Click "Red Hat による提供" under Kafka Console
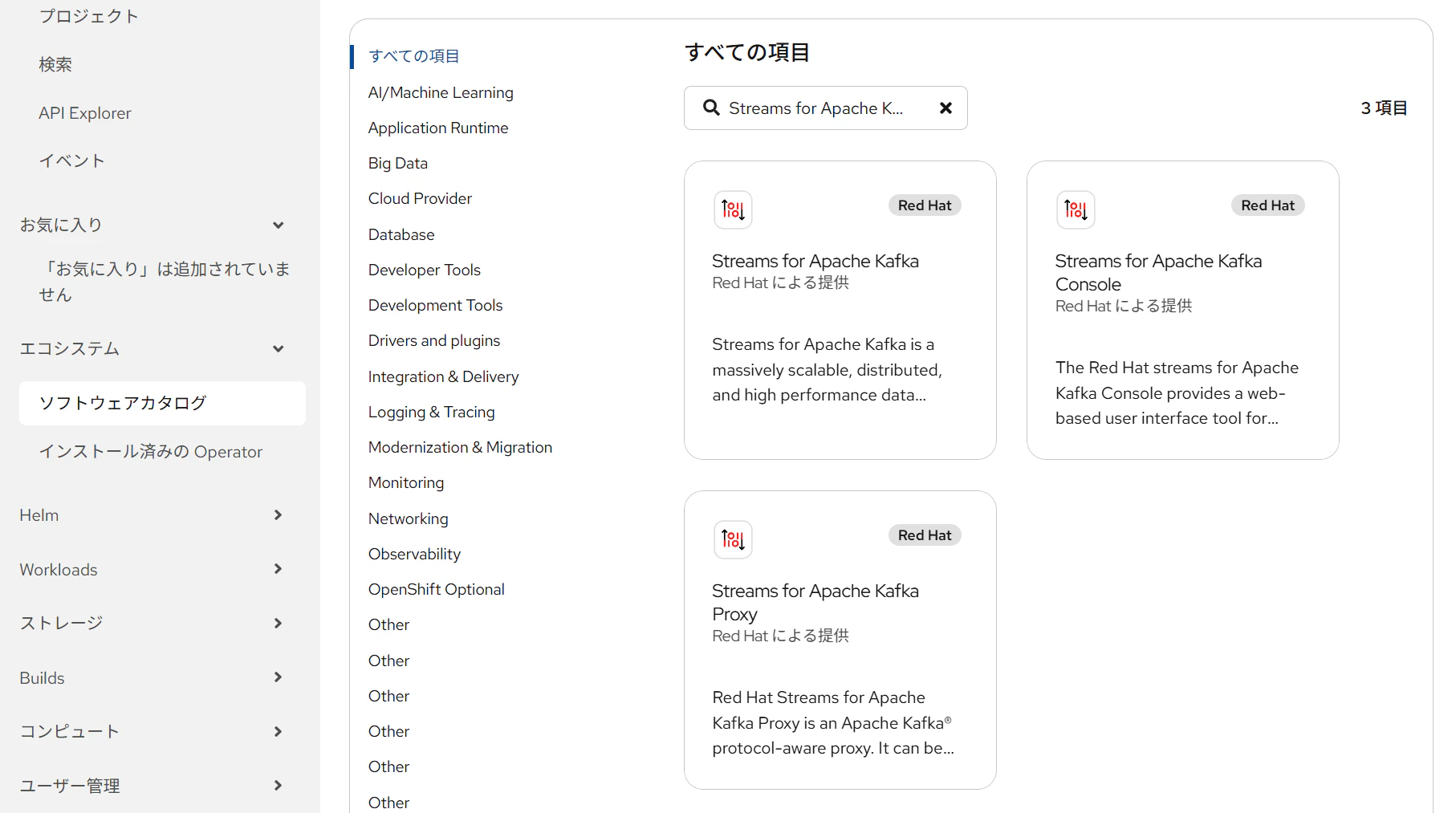The image size is (1456, 813). [x=1124, y=306]
